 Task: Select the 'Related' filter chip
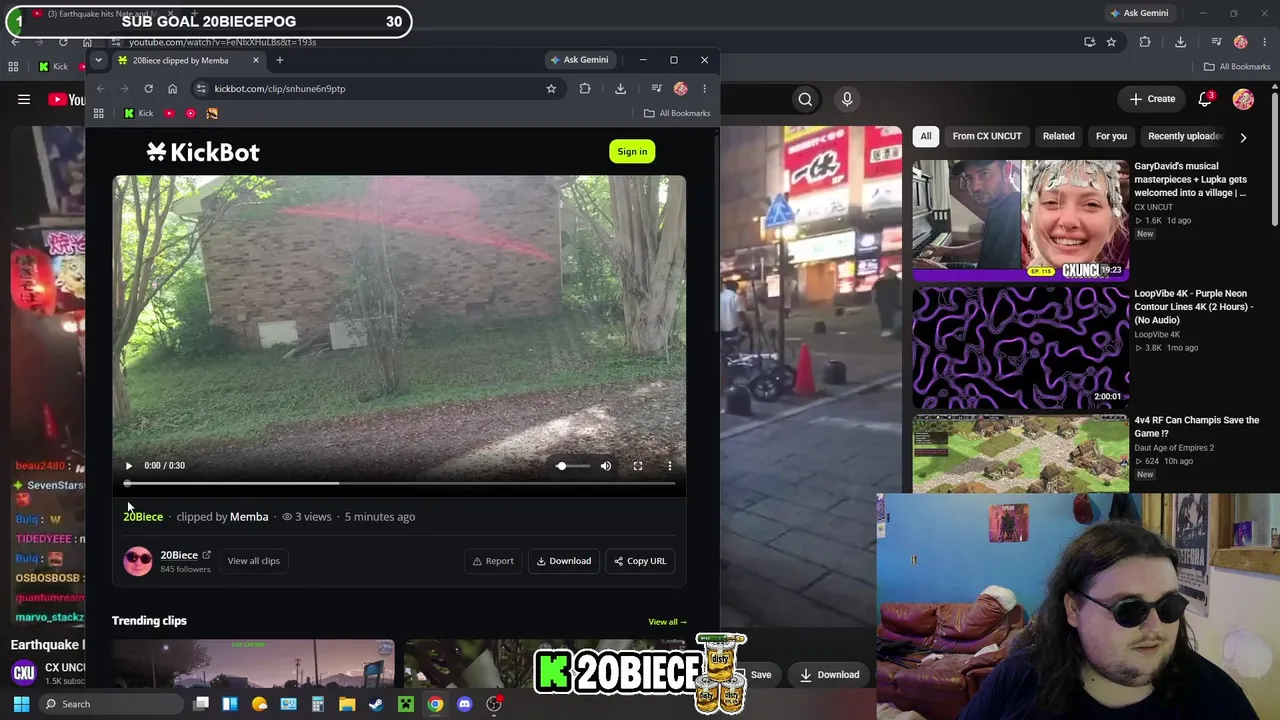click(x=1058, y=136)
